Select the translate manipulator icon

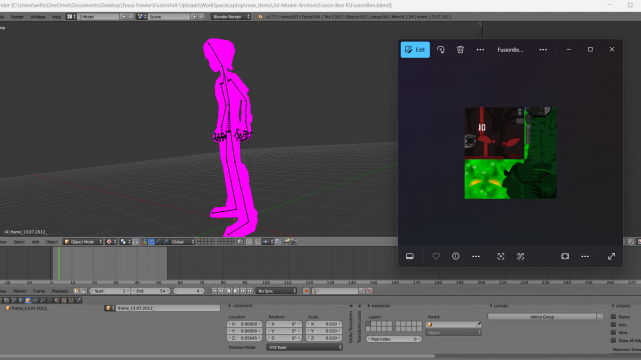[x=151, y=242]
